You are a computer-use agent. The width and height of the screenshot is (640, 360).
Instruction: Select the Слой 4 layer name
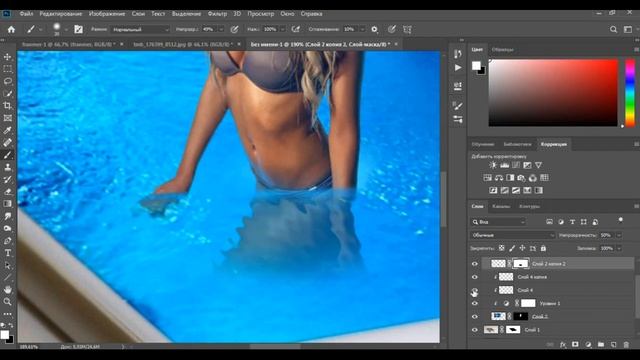coord(525,290)
